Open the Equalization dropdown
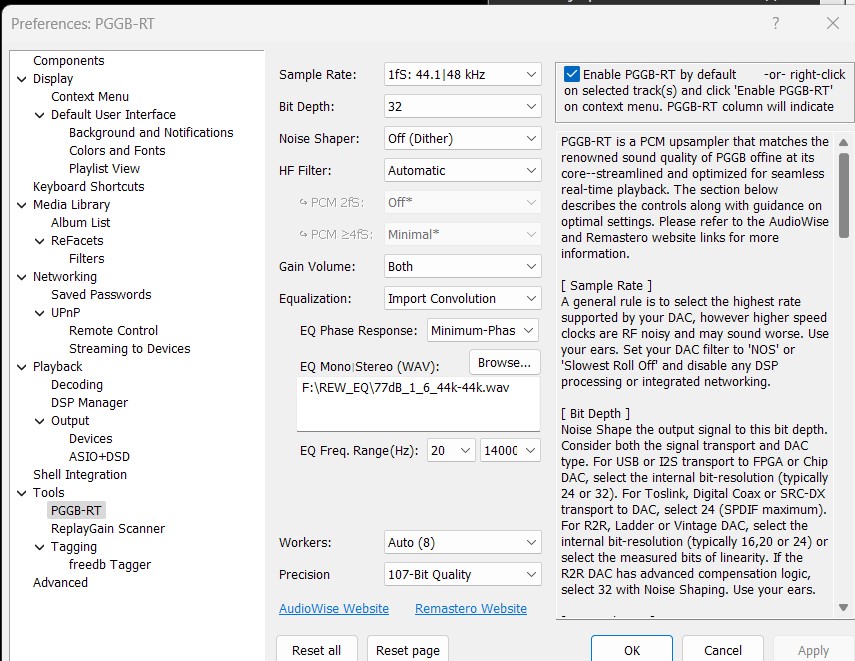Image resolution: width=855 pixels, height=661 pixels. tap(462, 299)
